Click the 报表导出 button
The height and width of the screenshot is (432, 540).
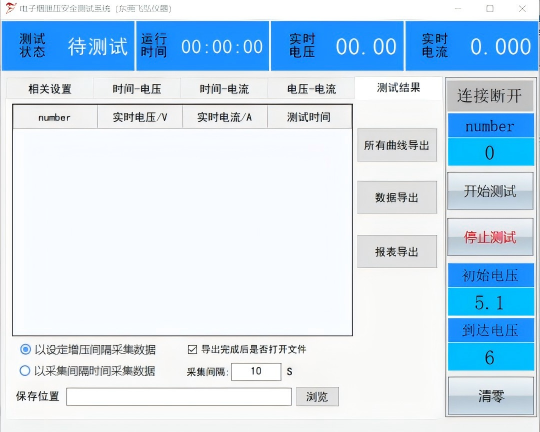click(397, 251)
